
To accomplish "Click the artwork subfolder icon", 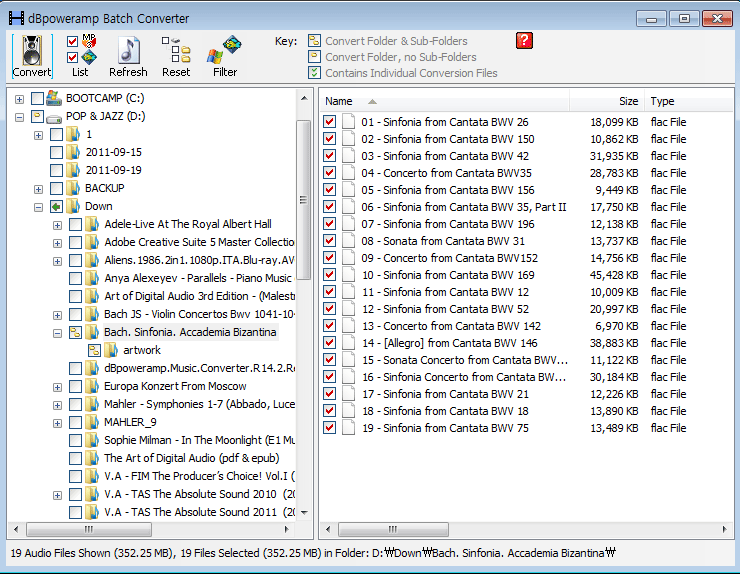I will coord(111,350).
